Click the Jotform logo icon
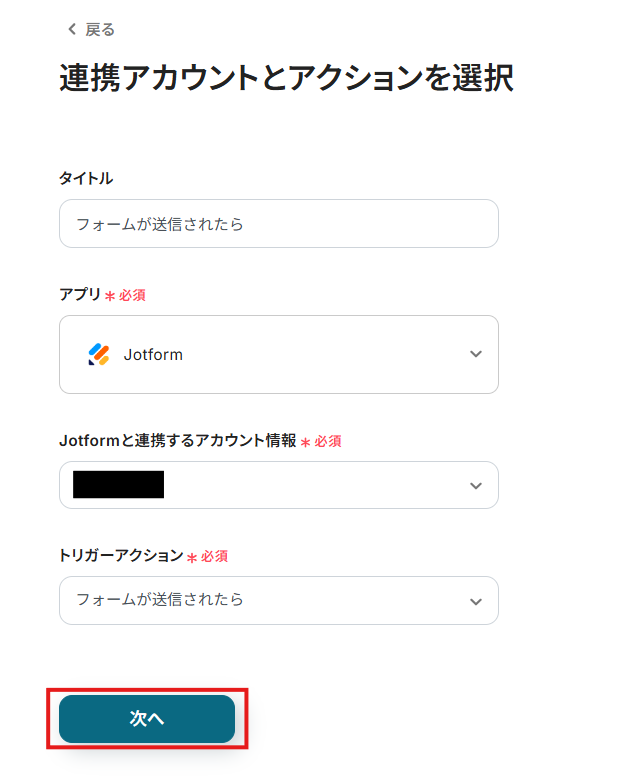Image resolution: width=637 pixels, height=779 pixels. (x=98, y=354)
